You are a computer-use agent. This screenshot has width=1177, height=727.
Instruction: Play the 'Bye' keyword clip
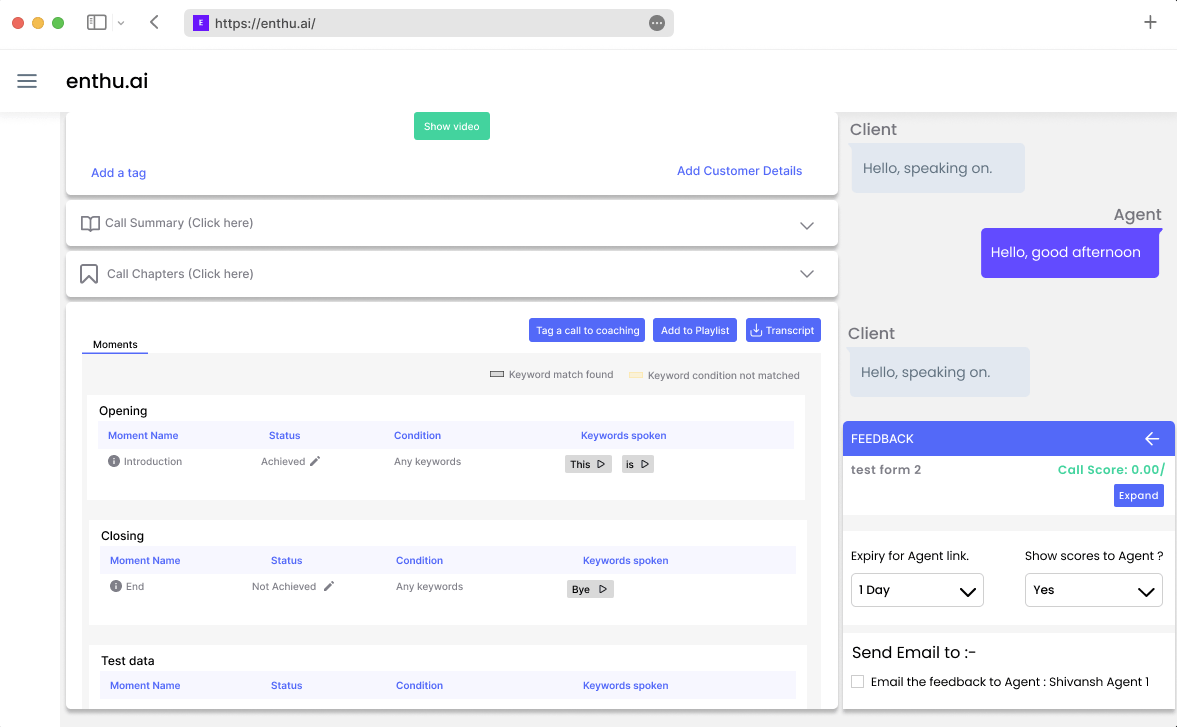[x=602, y=590]
